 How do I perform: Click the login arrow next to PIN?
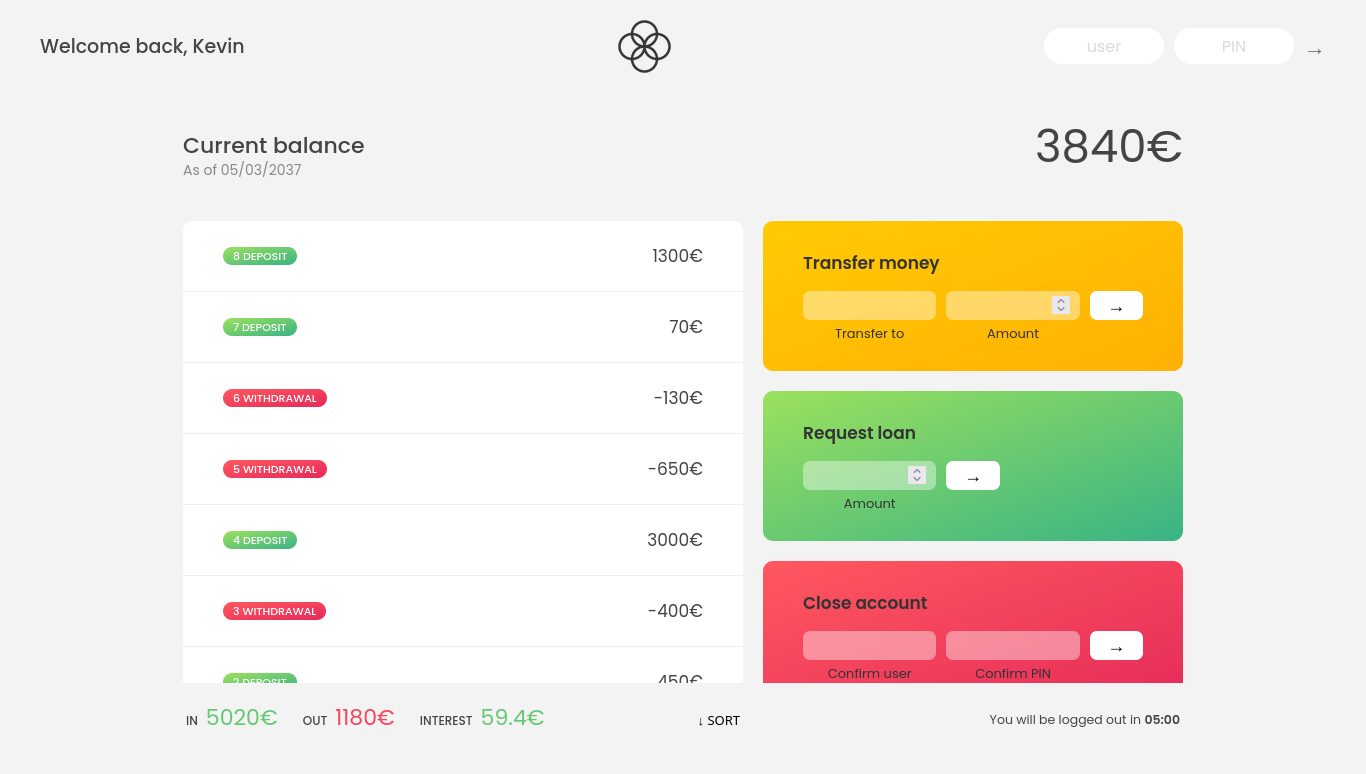(x=1315, y=50)
